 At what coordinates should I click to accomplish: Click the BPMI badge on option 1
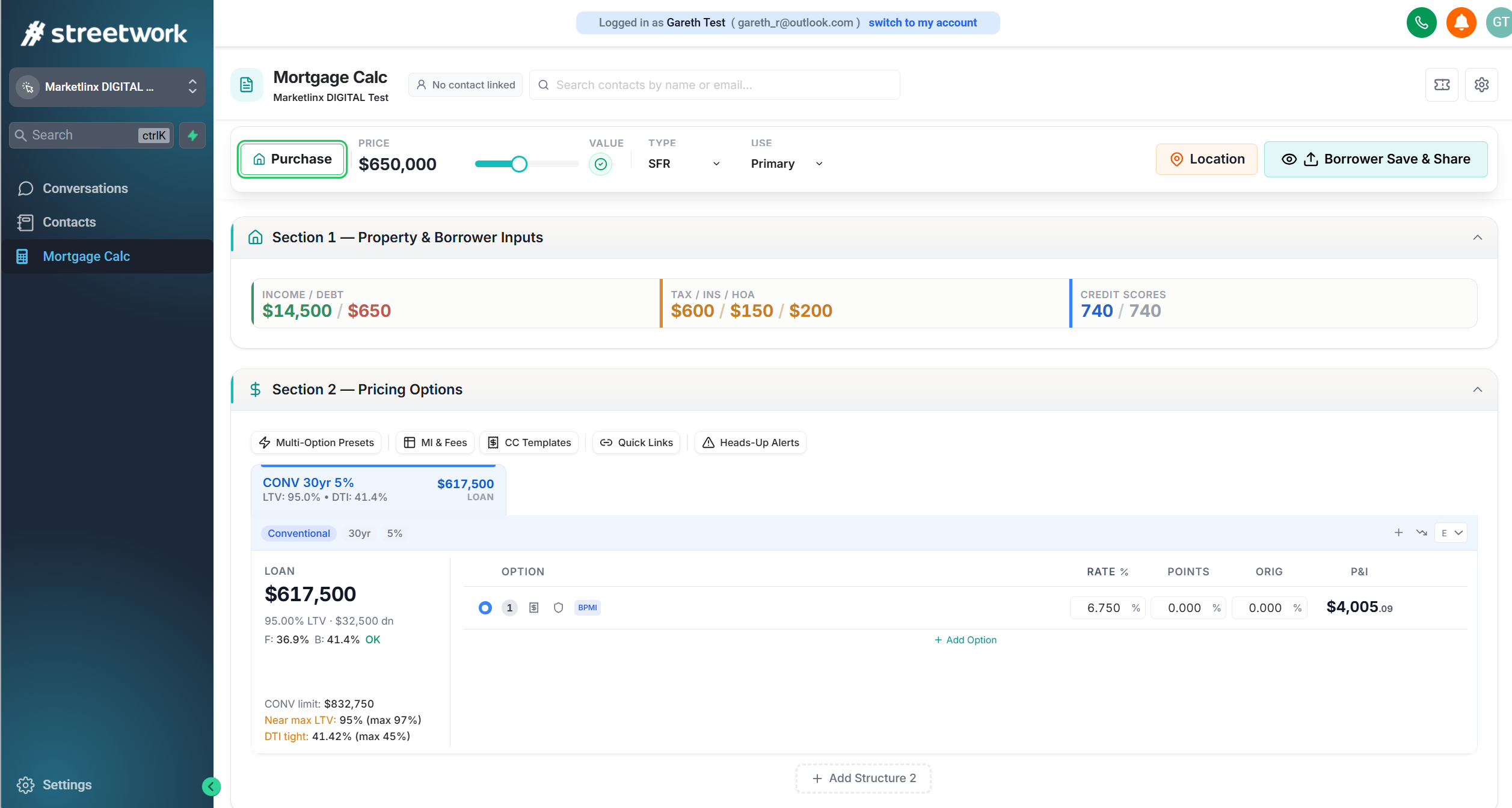pyautogui.click(x=587, y=608)
